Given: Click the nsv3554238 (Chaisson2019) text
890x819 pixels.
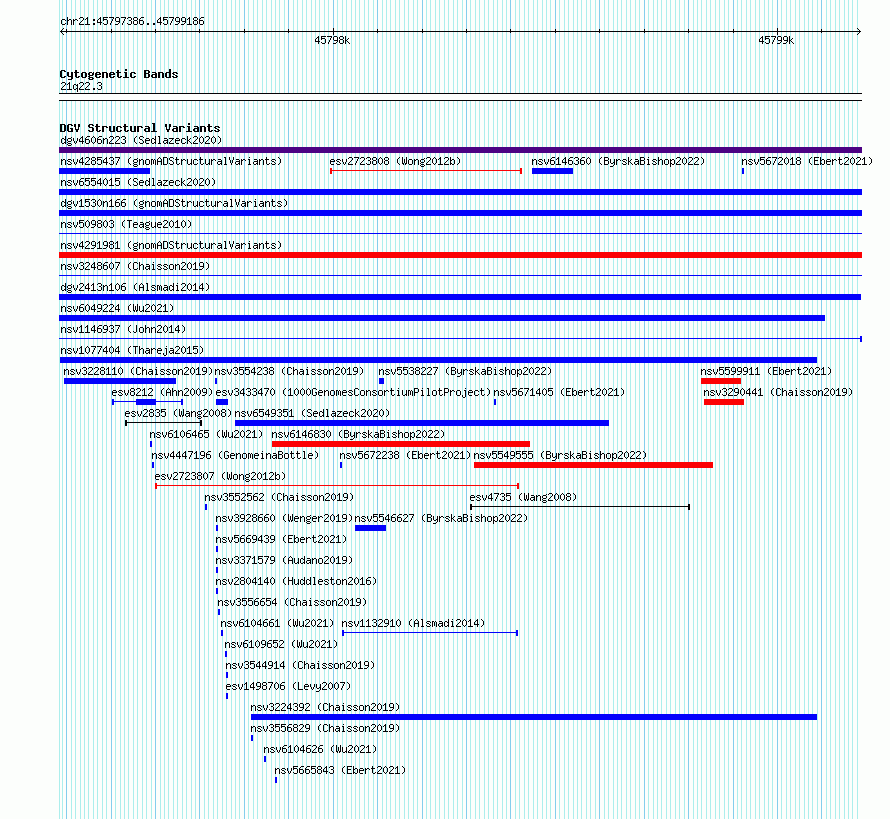Looking at the screenshot, I should coord(289,371).
